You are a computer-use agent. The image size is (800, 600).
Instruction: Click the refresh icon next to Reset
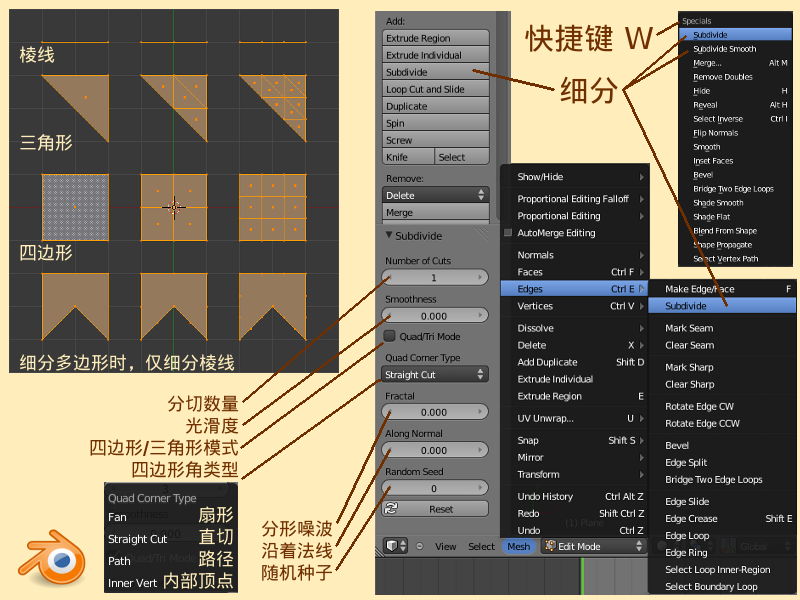(391, 508)
